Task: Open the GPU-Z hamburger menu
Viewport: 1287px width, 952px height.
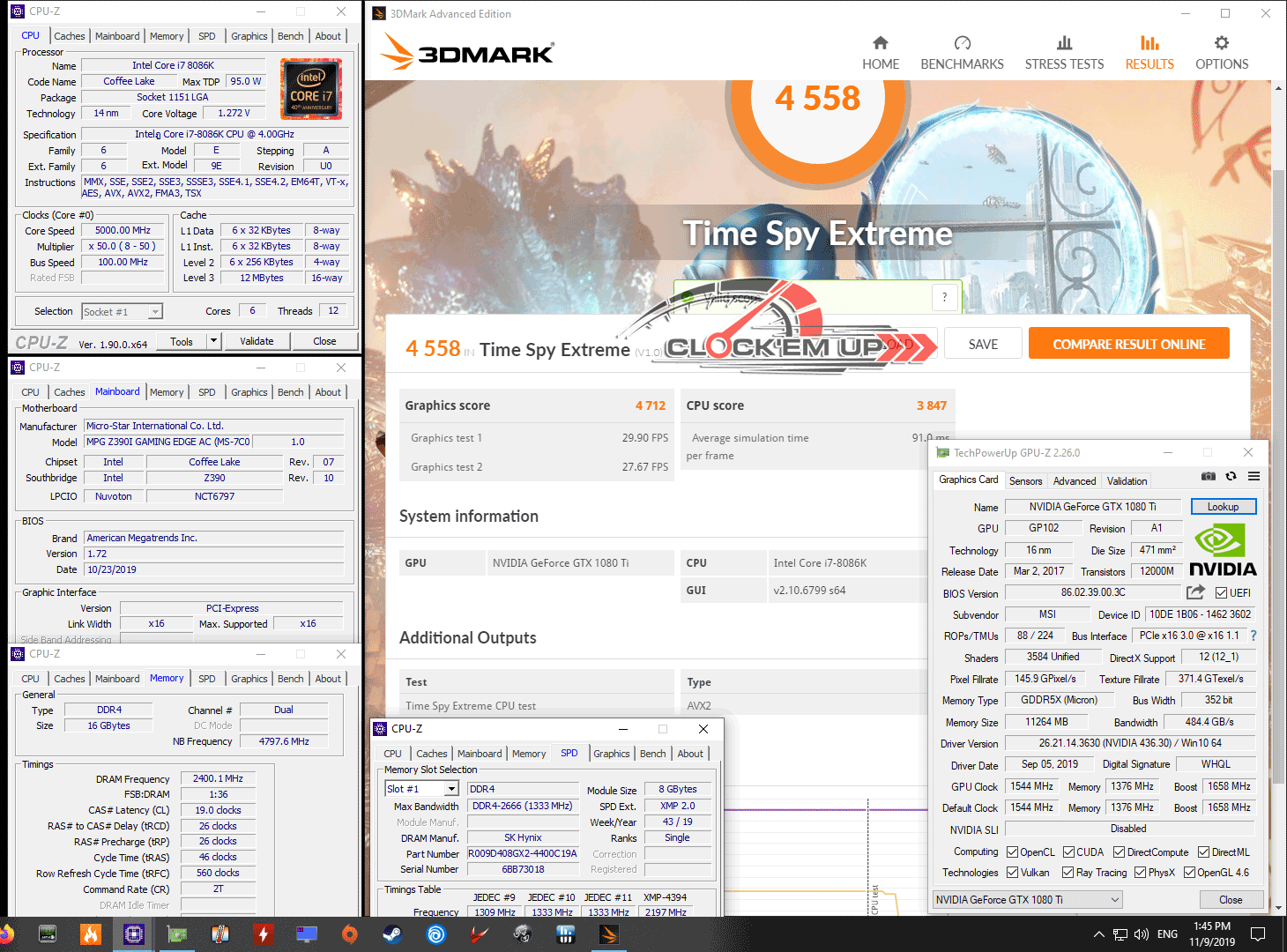Action: (1254, 477)
